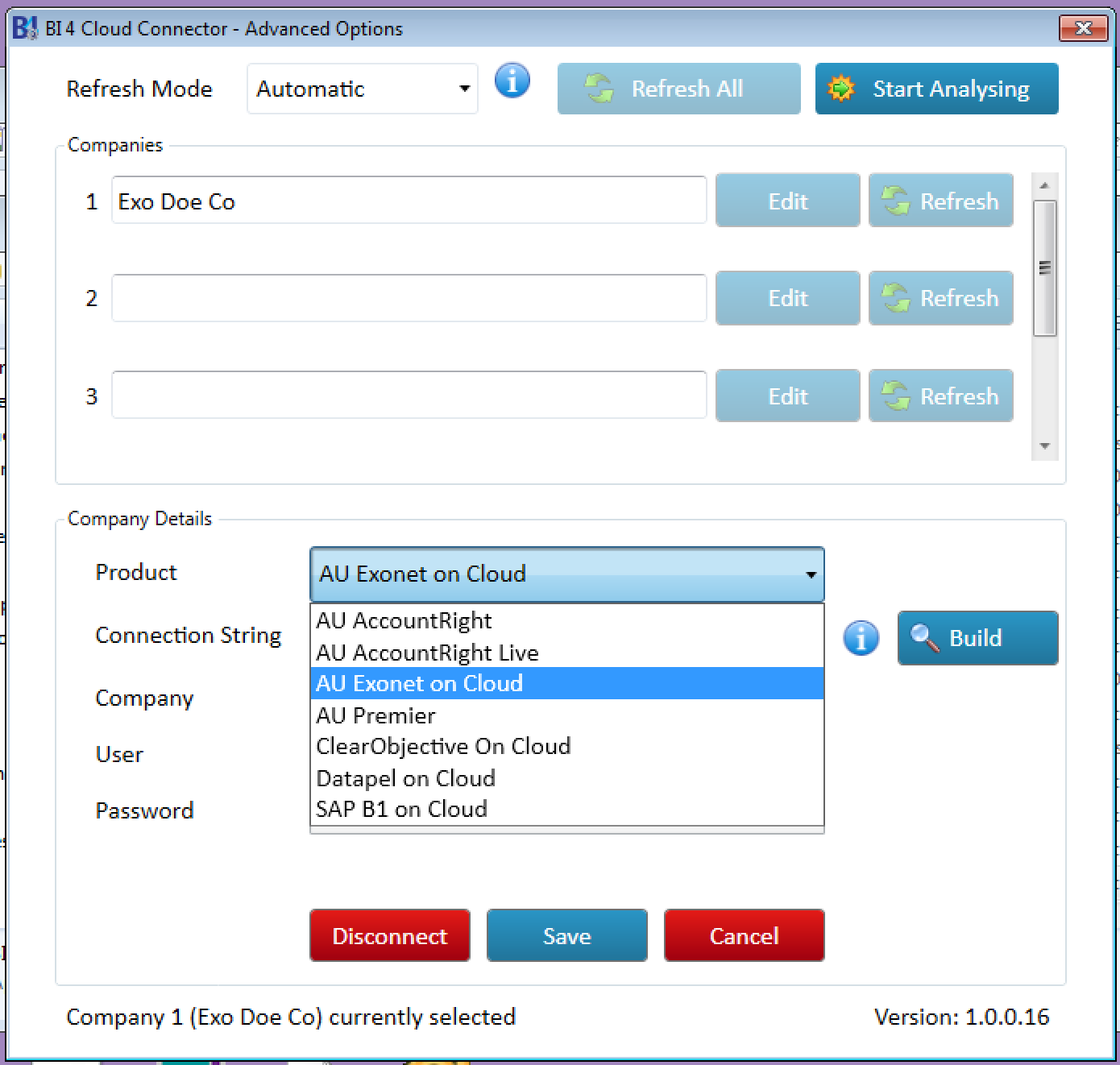Click the Connection String label
The image size is (1120, 1065).
click(189, 636)
